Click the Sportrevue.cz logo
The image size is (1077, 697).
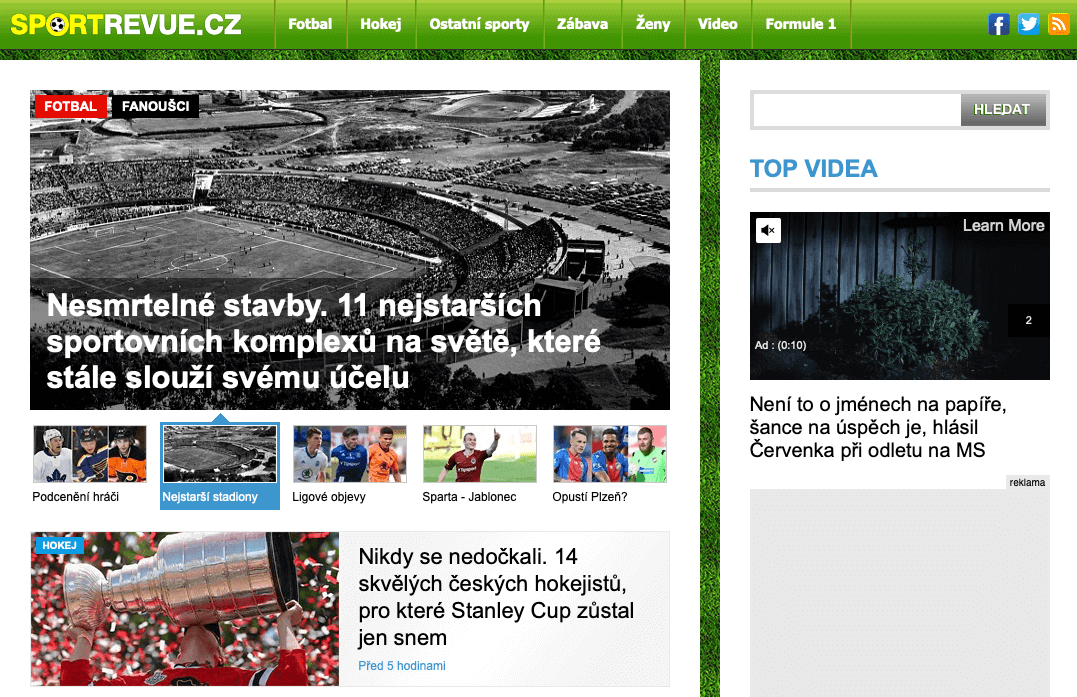[x=126, y=25]
